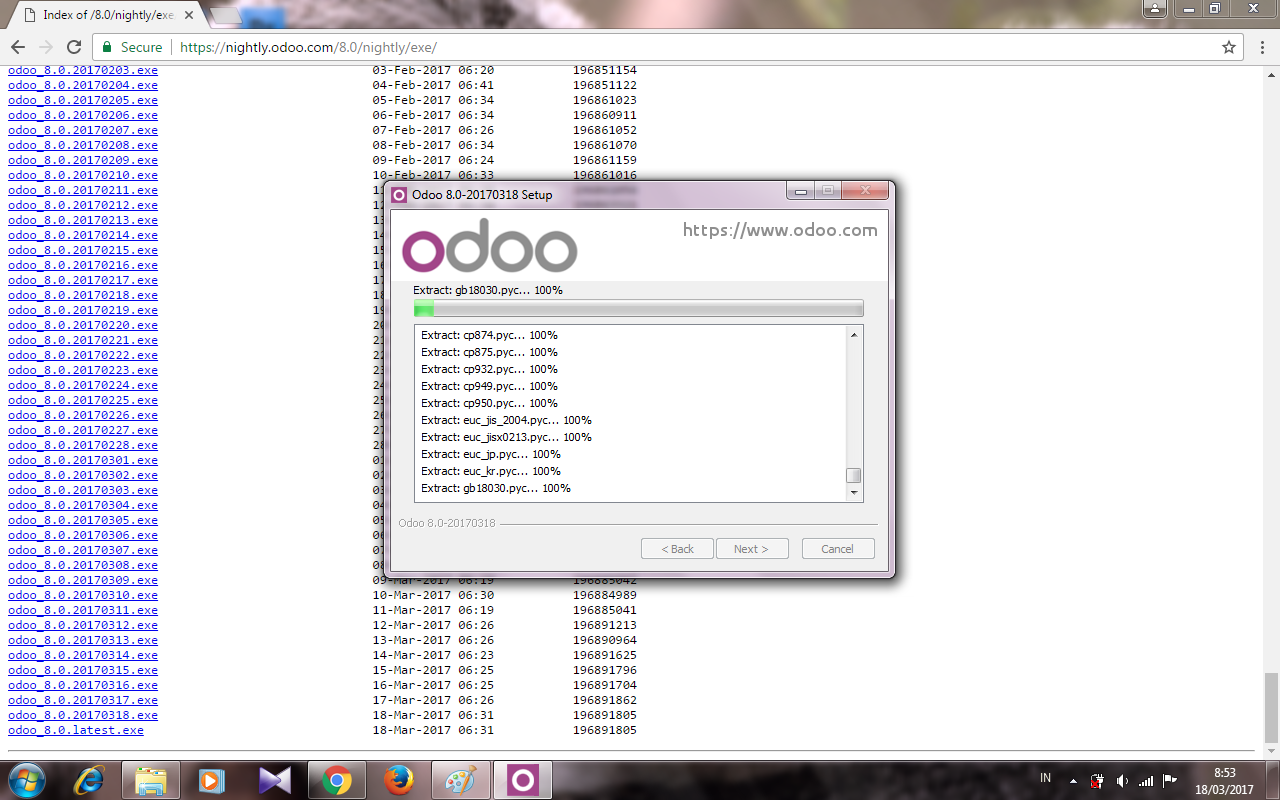Viewport: 1280px width, 800px height.
Task: Click date '03-Feb-2017 06:20'
Action: coord(433,70)
